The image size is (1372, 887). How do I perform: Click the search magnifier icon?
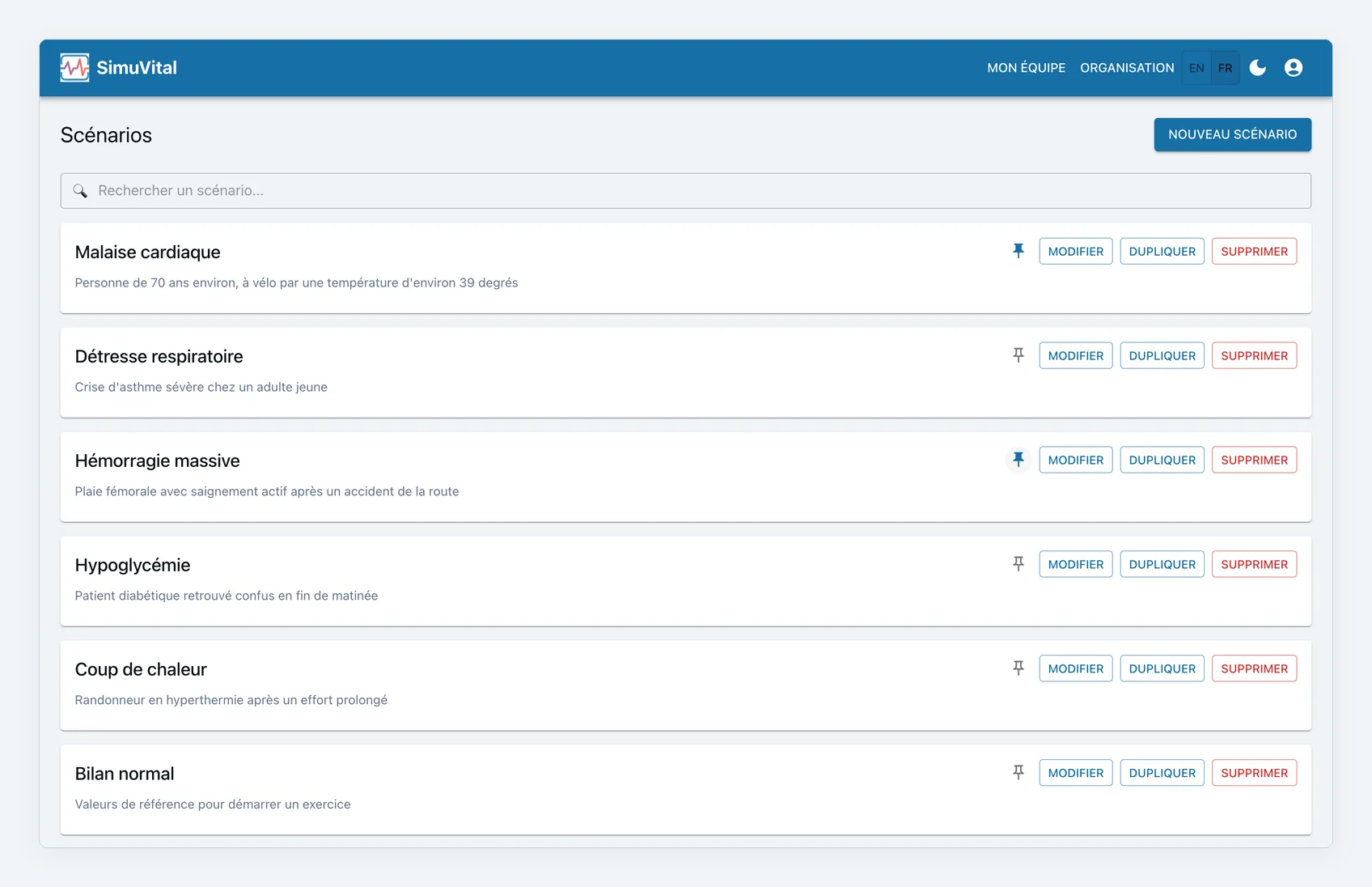point(80,191)
